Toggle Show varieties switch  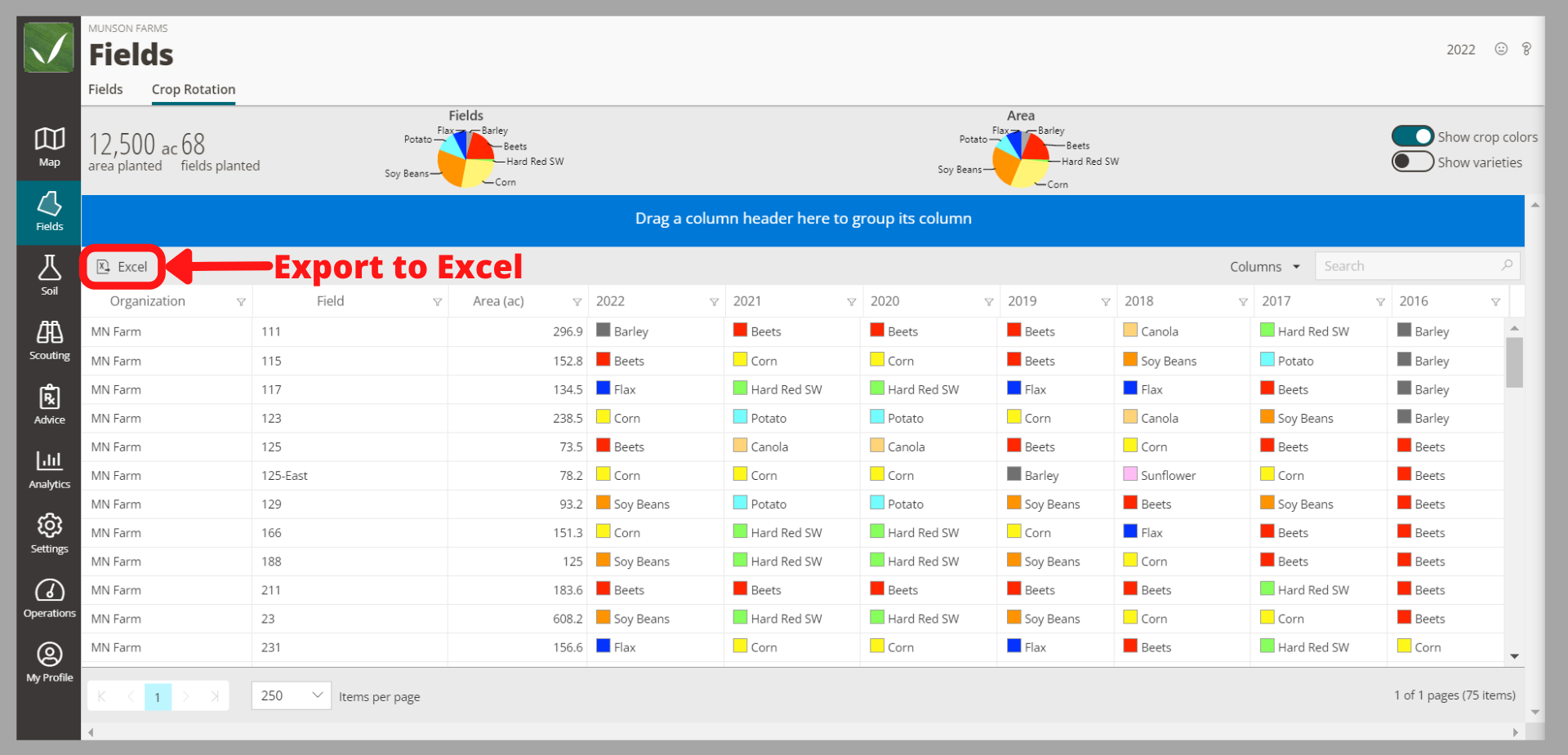(x=1413, y=162)
